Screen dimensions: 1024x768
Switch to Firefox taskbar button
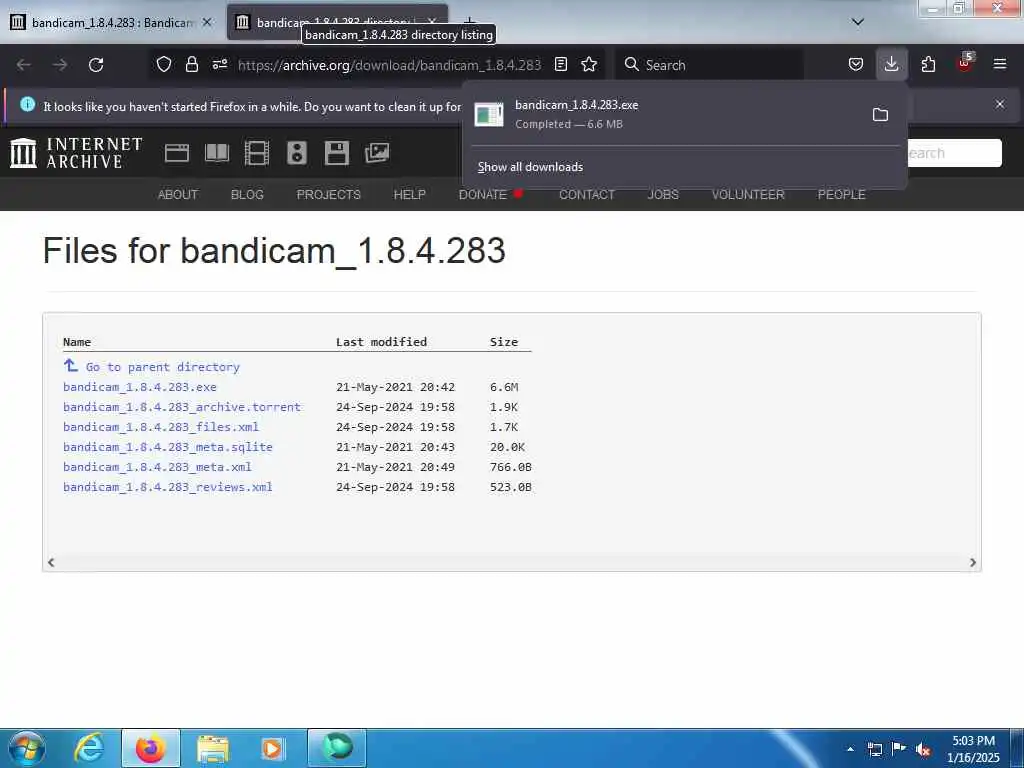pyautogui.click(x=151, y=748)
